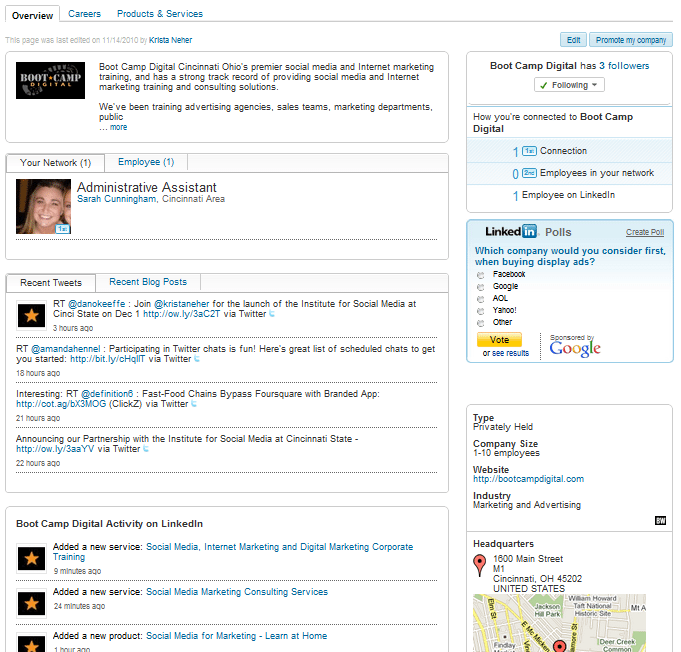The width and height of the screenshot is (681, 652).
Task: Open the Create Poll link
Action: 644,232
